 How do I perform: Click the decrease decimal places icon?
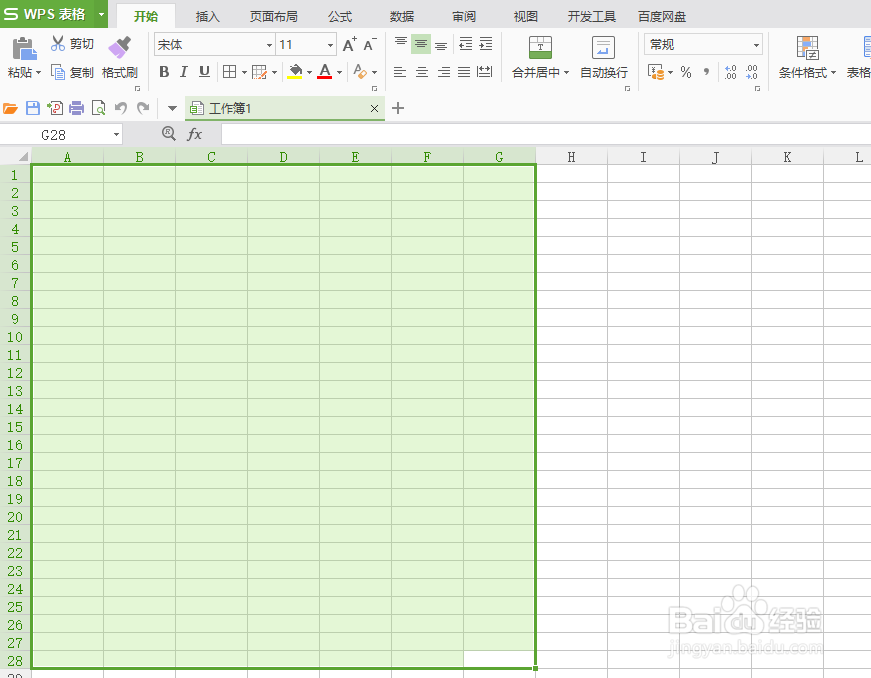coord(752,72)
